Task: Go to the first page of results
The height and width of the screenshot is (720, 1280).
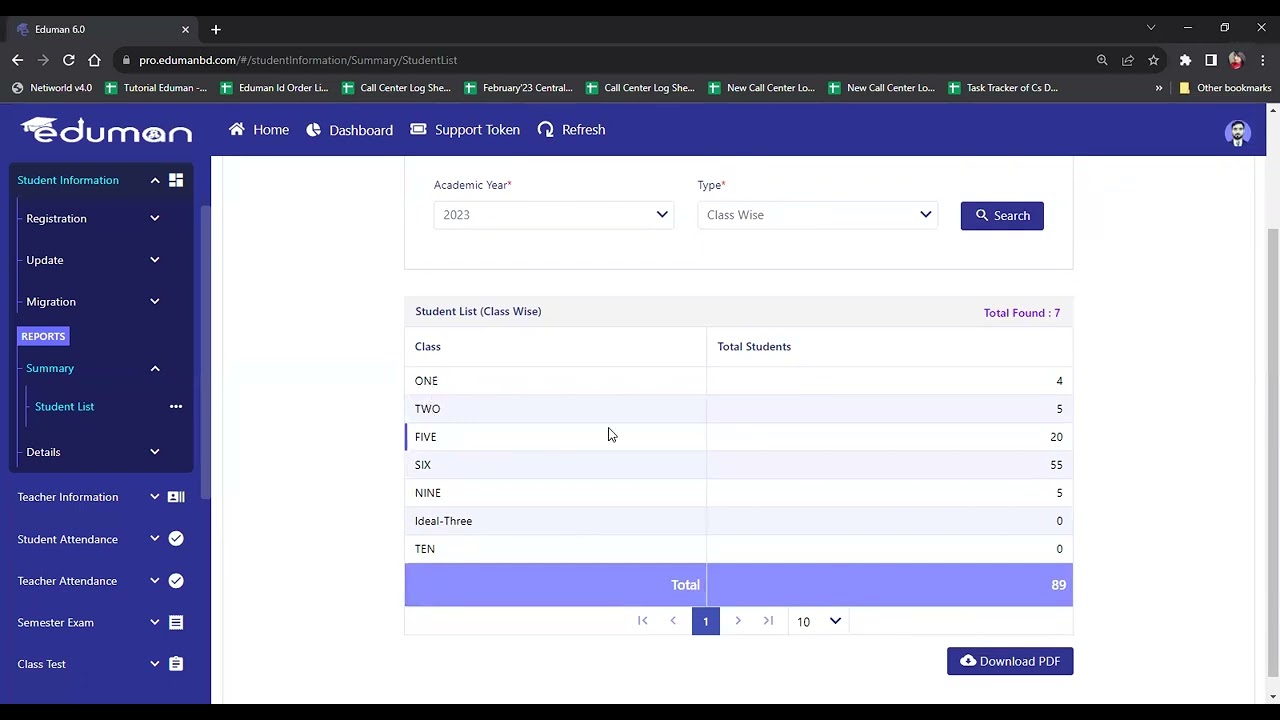Action: pyautogui.click(x=643, y=621)
